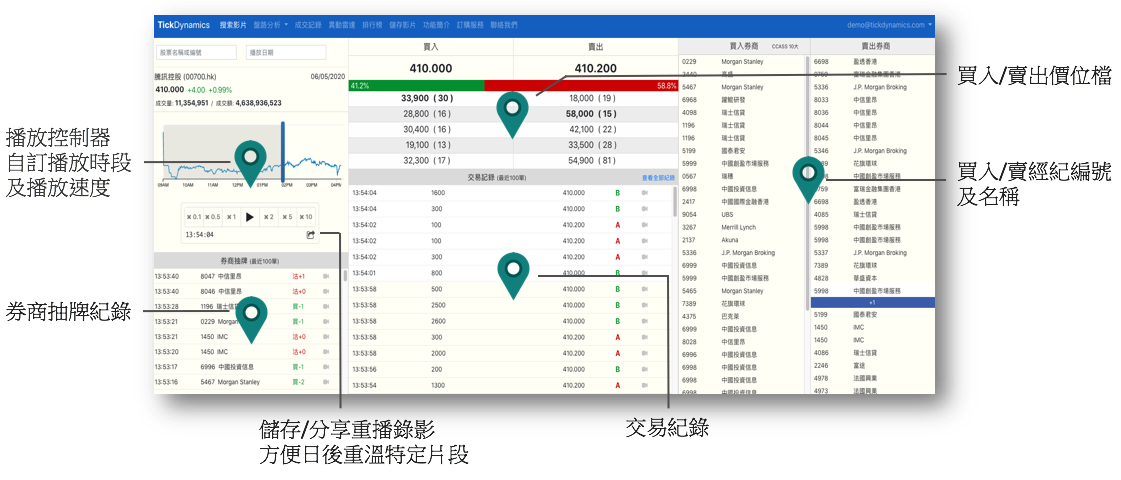
Task: Open the 排行榜 page
Action: [372, 24]
